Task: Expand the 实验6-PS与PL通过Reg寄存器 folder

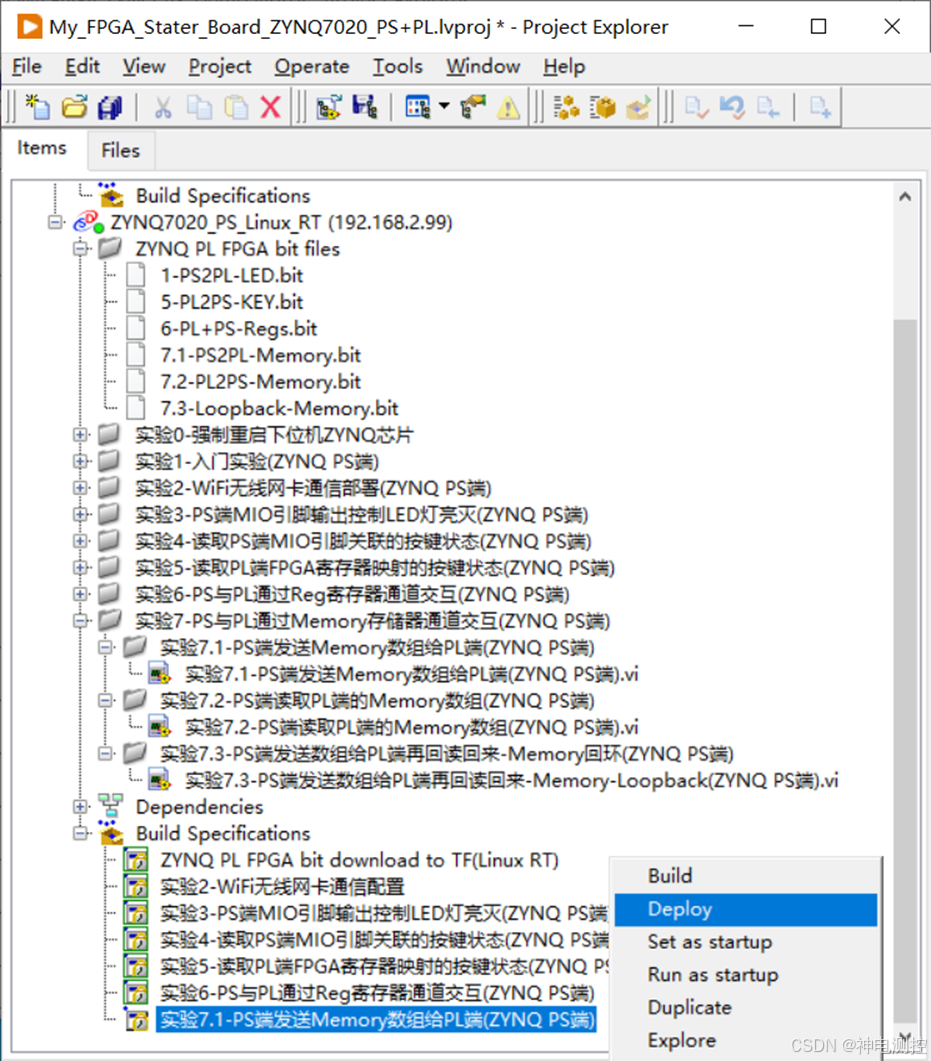Action: [81, 594]
